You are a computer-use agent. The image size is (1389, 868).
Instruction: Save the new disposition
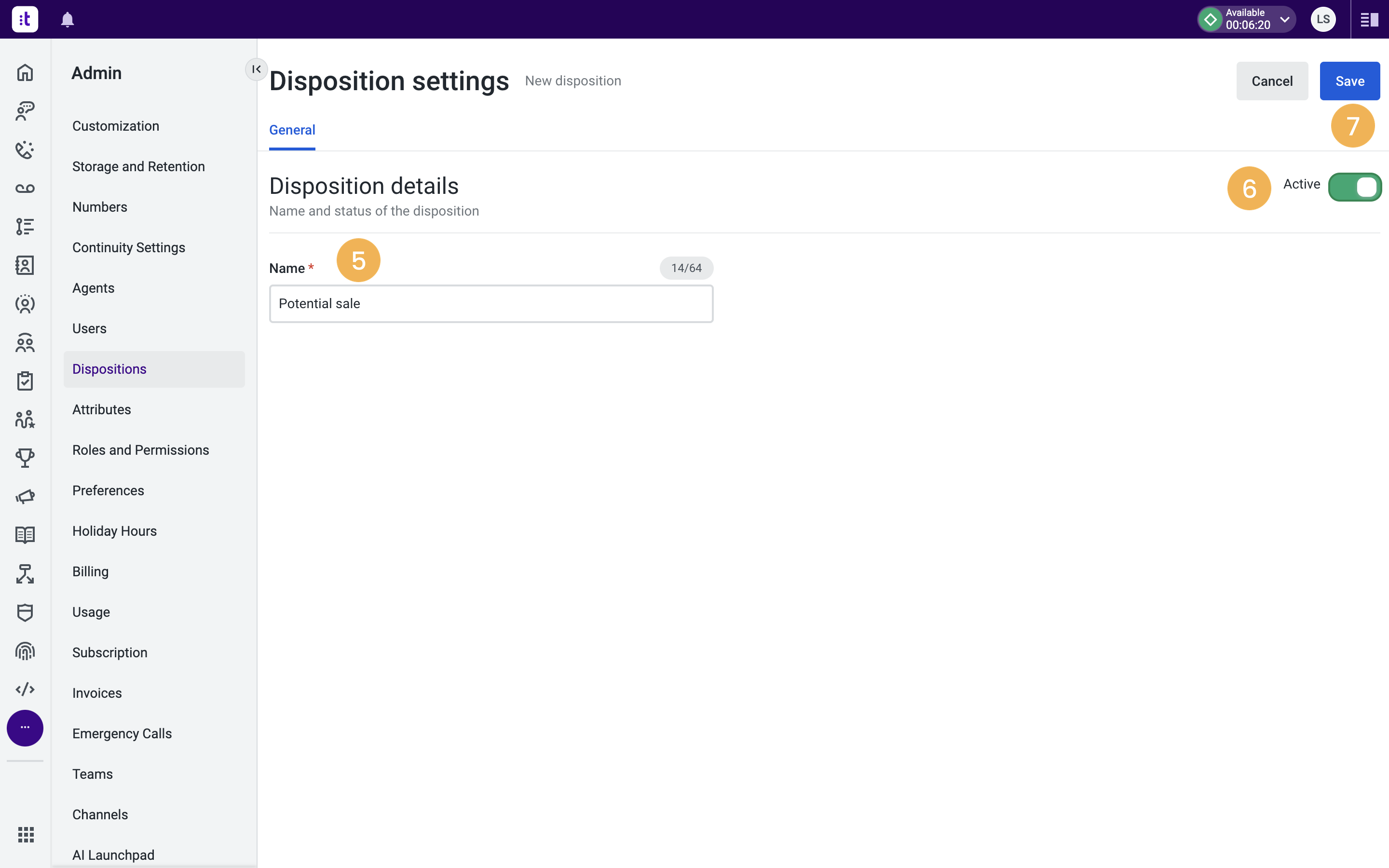1349,81
